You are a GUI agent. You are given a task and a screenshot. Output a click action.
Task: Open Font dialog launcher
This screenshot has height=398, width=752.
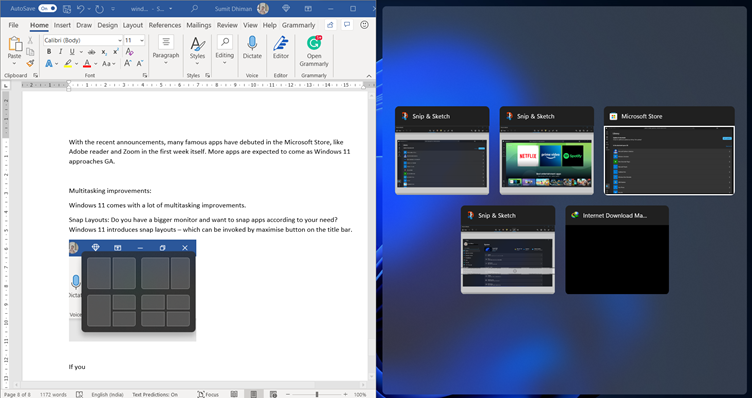[145, 75]
